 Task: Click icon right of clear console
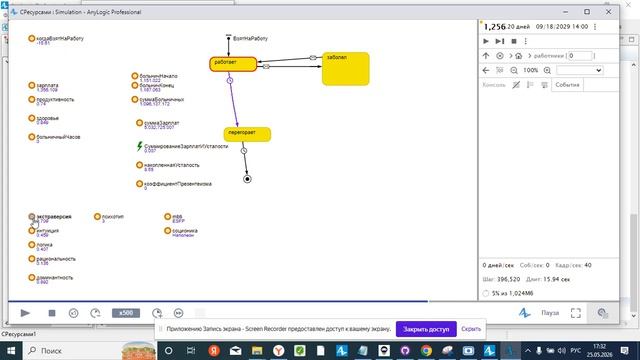(530, 85)
